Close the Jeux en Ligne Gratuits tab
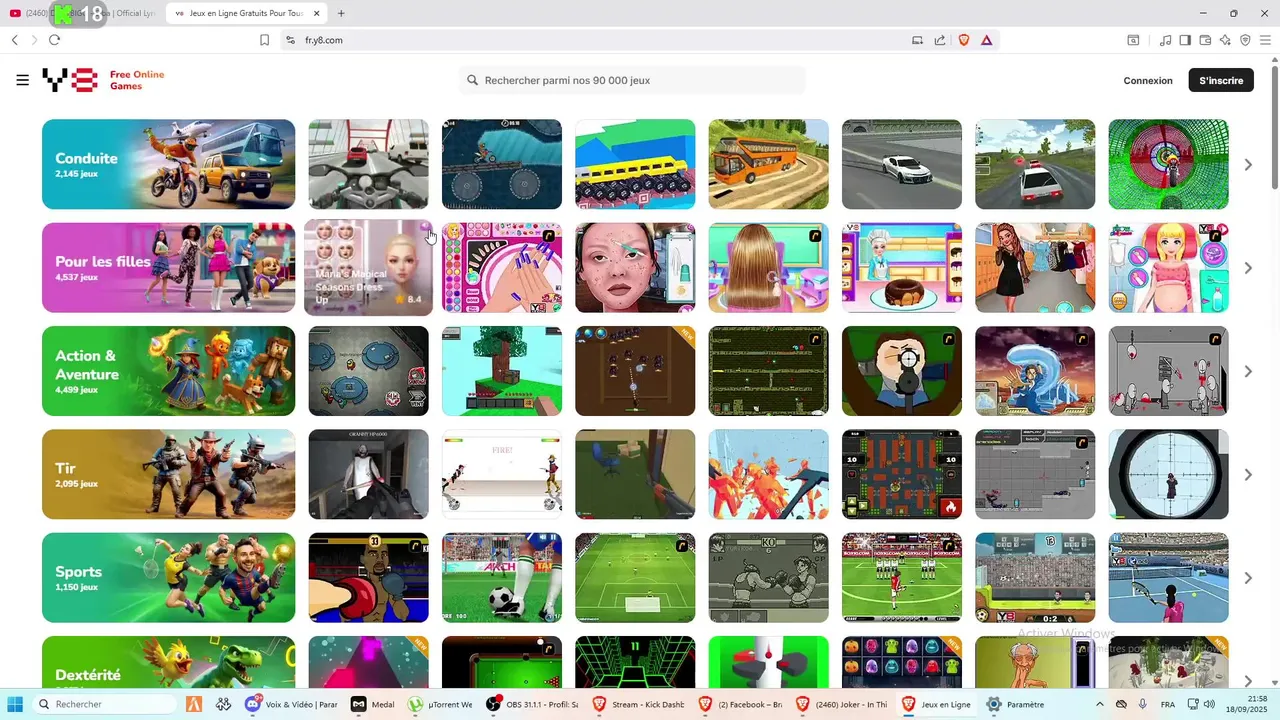 coord(317,13)
